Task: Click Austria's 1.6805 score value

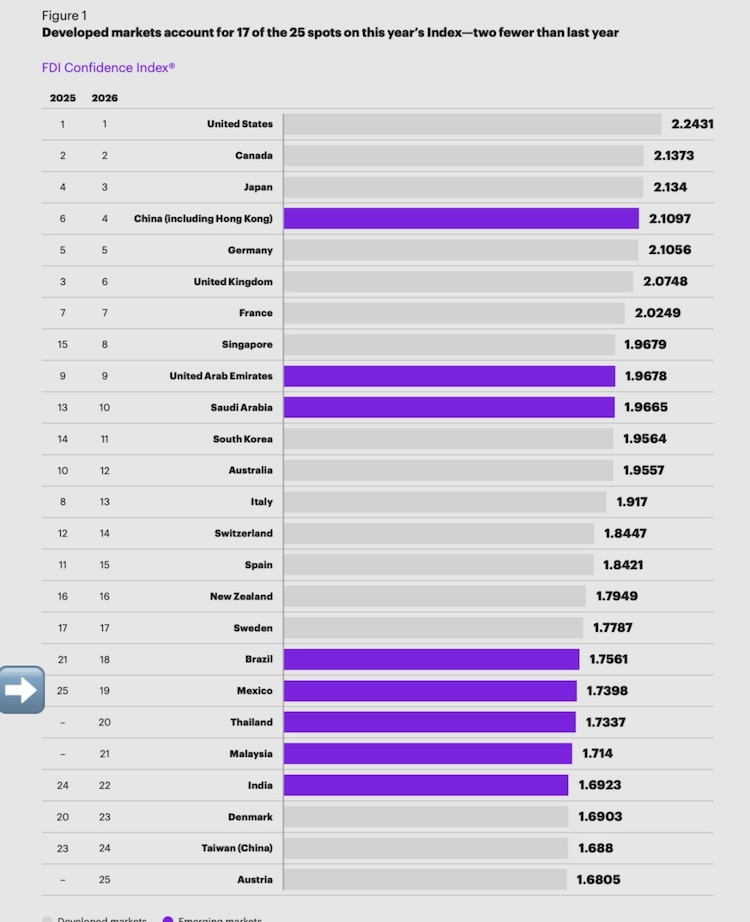Action: 600,880
